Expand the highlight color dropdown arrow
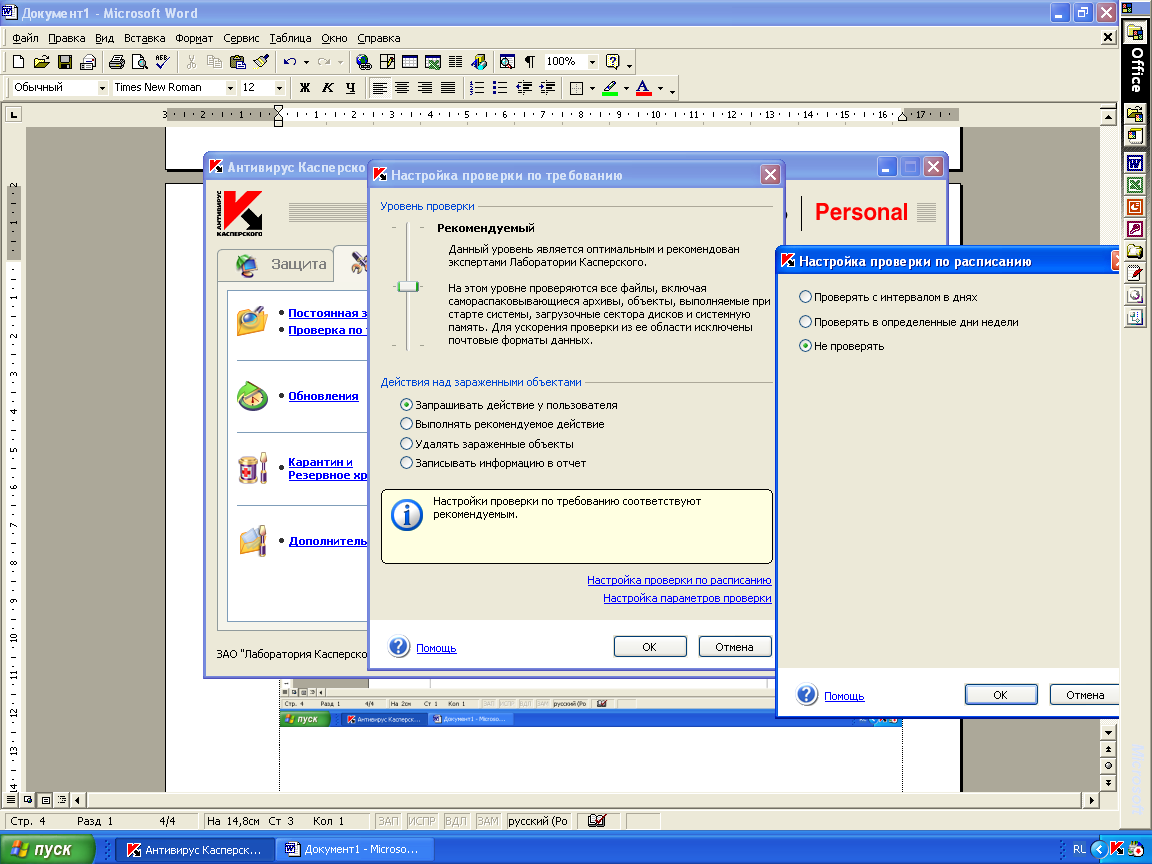Screen dimensions: 1152x864 626,88
